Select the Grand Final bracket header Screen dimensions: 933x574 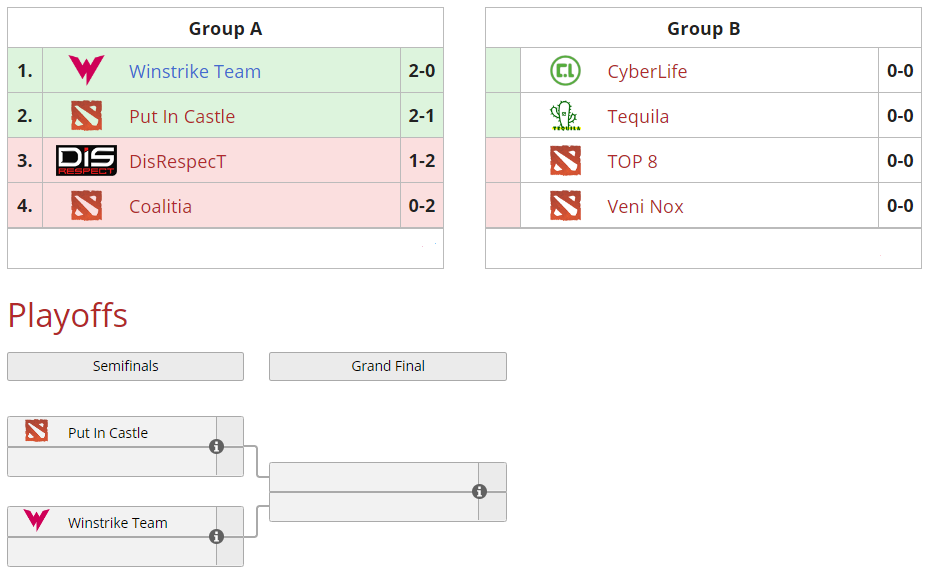pos(387,366)
